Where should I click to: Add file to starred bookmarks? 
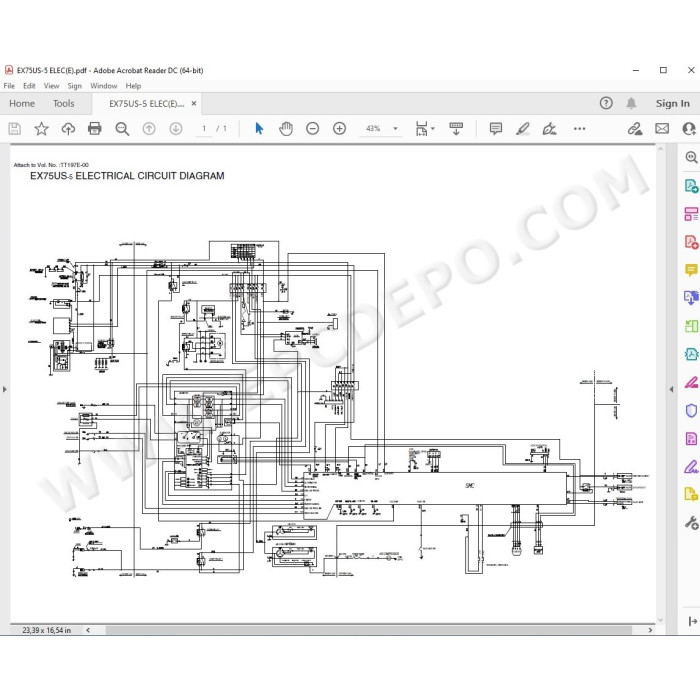tap(42, 129)
